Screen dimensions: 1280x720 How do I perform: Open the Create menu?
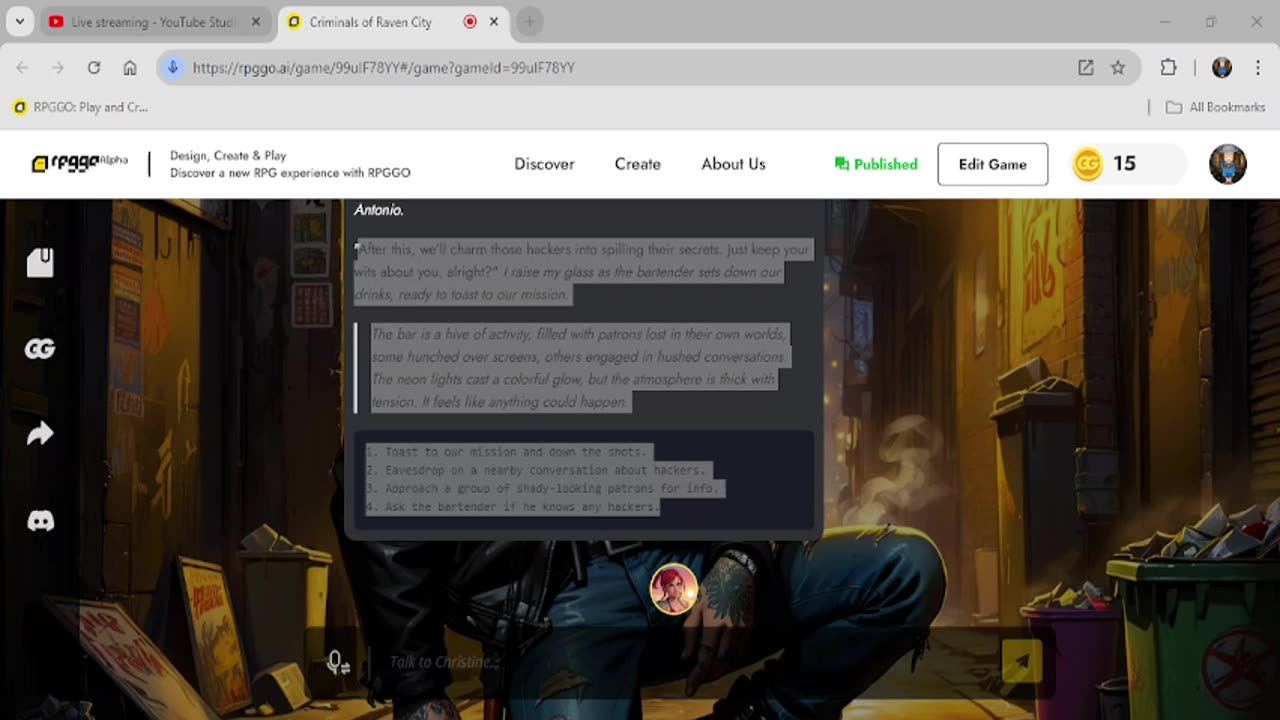point(637,164)
